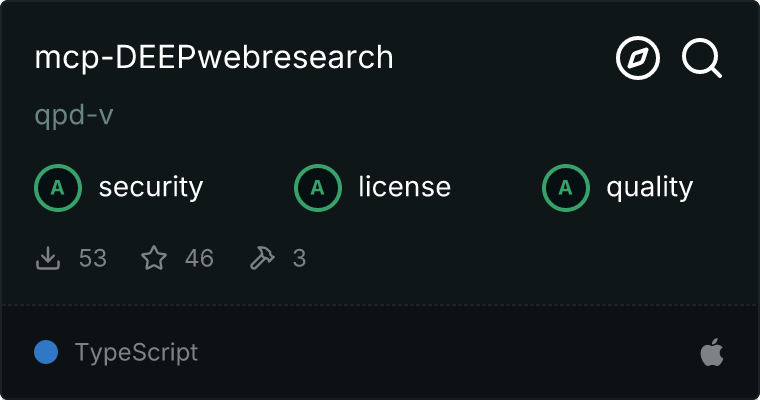Screen dimensions: 760x400
Task: Click the tools count 3
Action: [x=299, y=259]
